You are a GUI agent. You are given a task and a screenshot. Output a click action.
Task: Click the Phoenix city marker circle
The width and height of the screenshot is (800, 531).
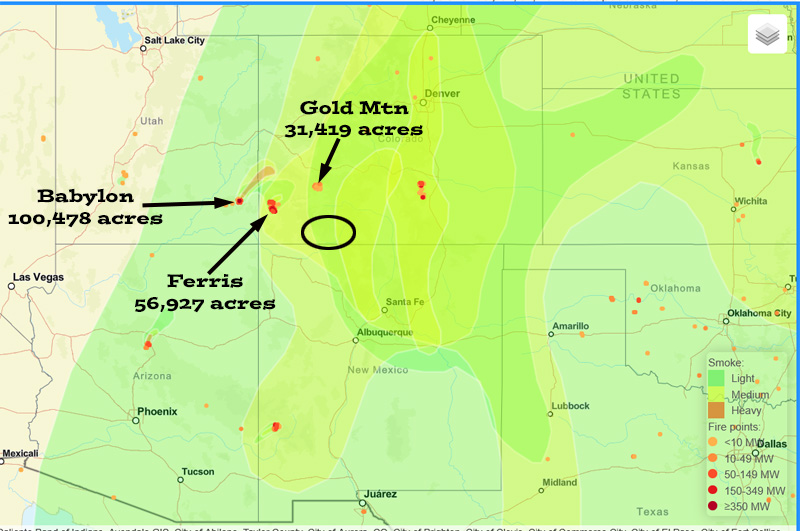(136, 421)
